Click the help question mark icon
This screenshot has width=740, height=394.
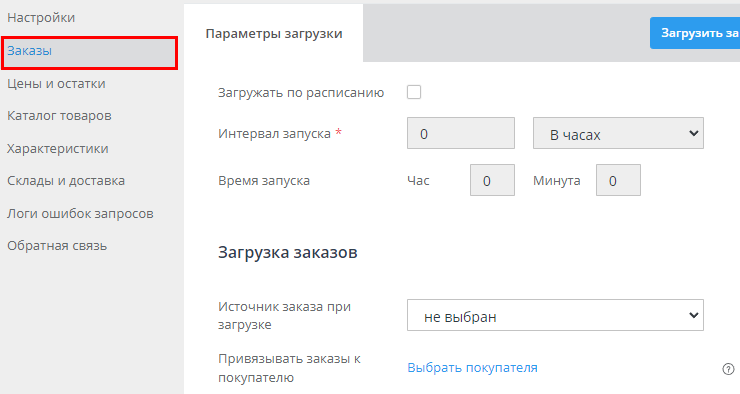pyautogui.click(x=728, y=369)
